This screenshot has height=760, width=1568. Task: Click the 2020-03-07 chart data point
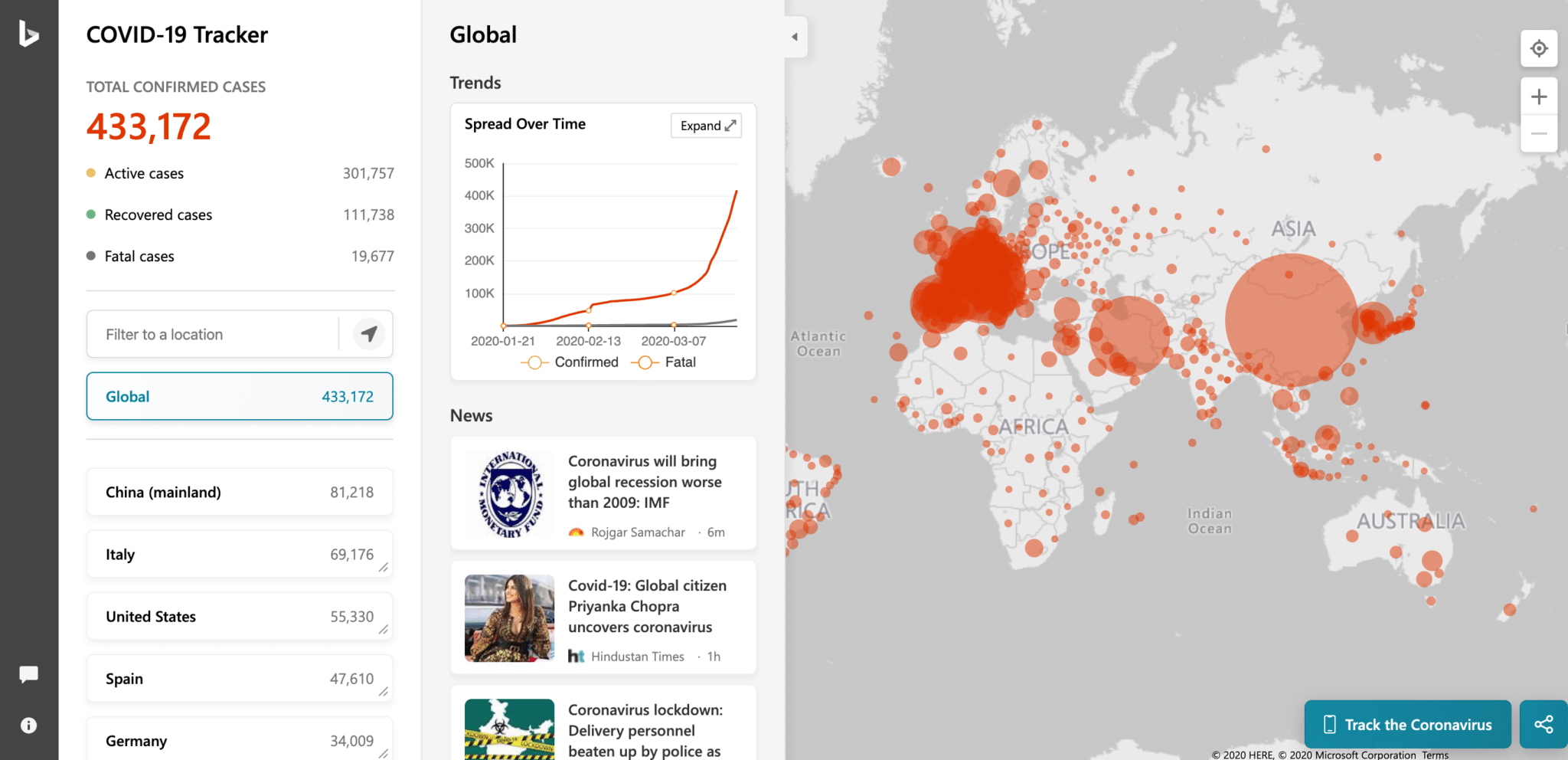point(674,293)
